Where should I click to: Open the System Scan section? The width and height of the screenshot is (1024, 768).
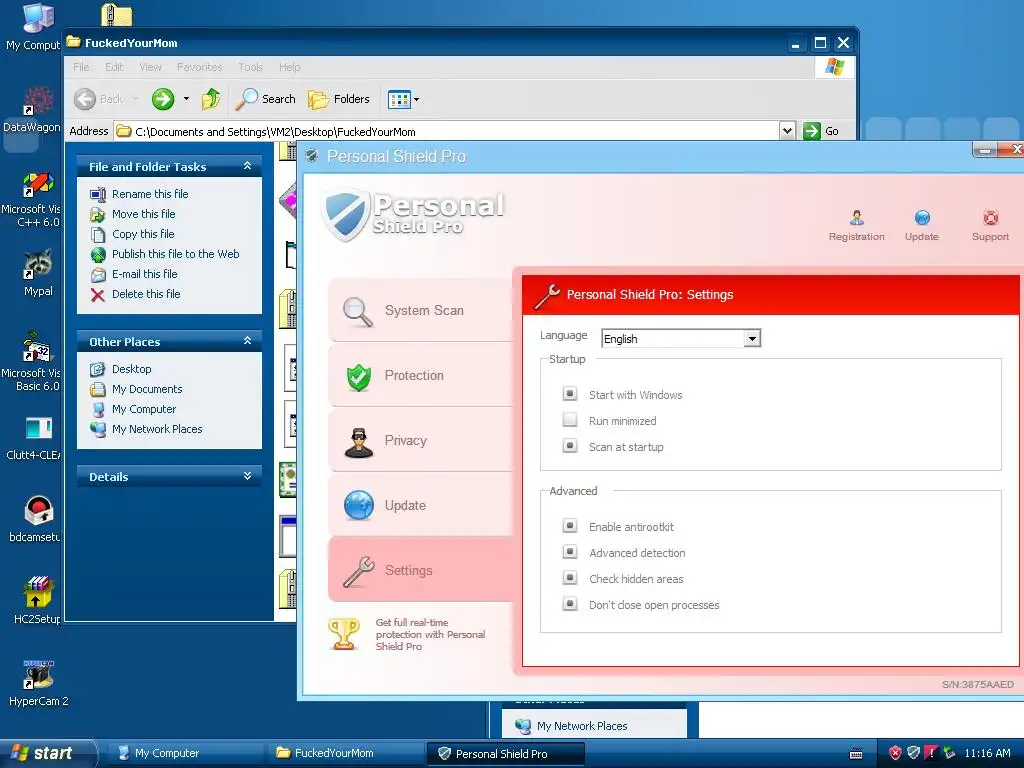(421, 311)
